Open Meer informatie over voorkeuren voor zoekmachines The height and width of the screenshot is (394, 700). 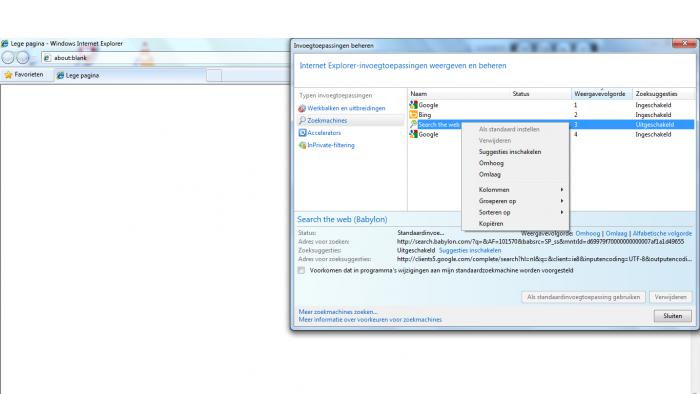pyautogui.click(x=370, y=319)
